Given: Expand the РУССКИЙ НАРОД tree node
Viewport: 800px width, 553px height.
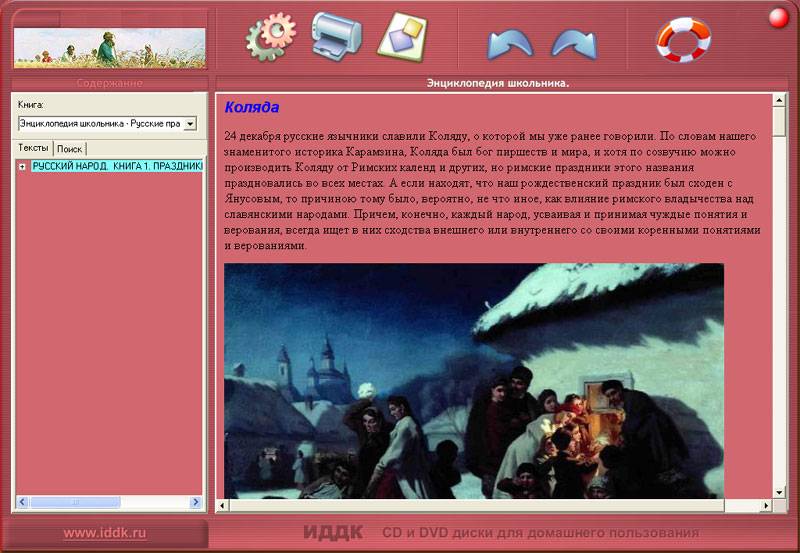Looking at the screenshot, I should click(x=22, y=166).
